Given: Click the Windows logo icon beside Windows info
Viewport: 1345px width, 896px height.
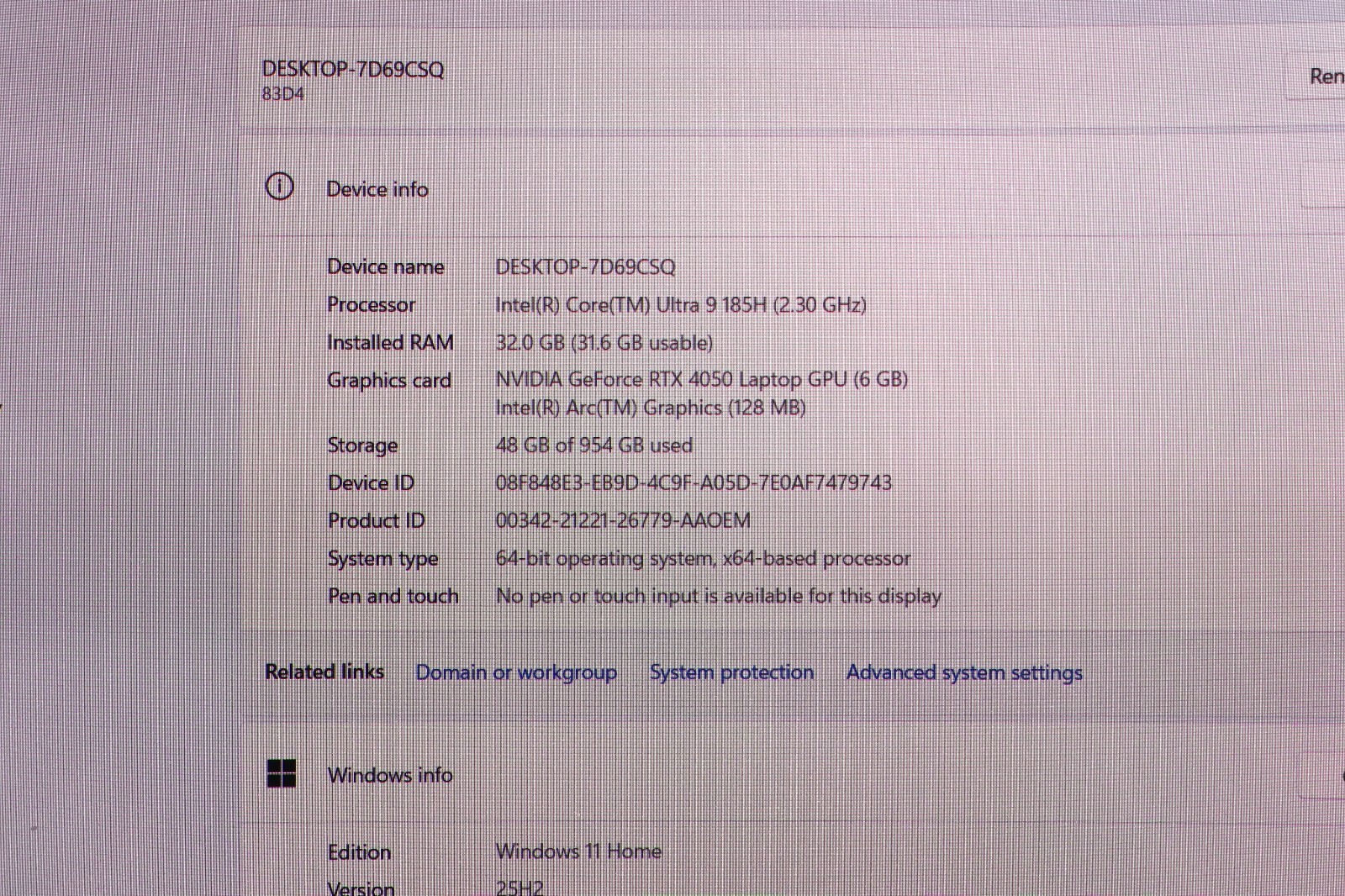Looking at the screenshot, I should tap(282, 773).
